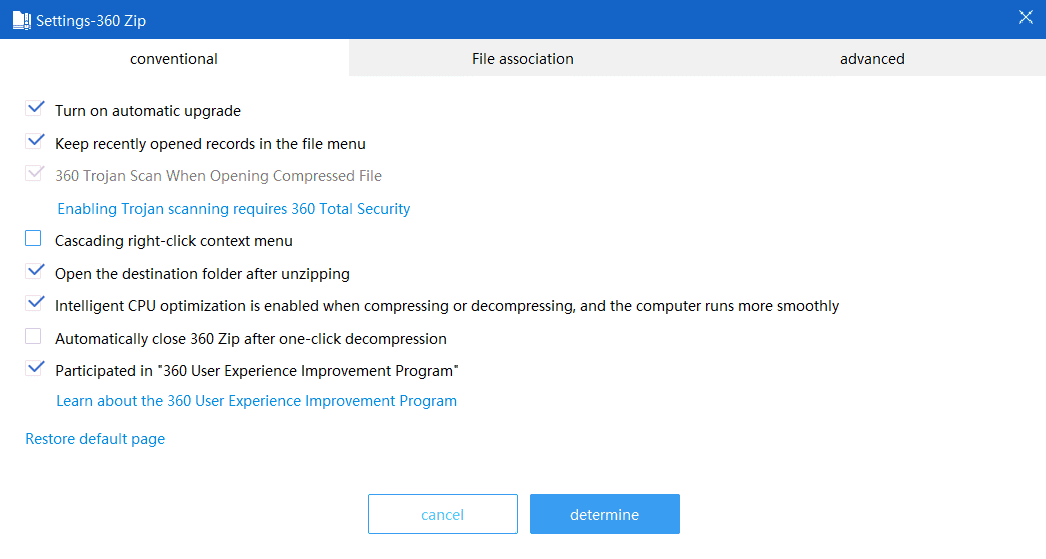Image resolution: width=1046 pixels, height=559 pixels.
Task: Open Learn about the 360 User Experience link
Action: coord(256,401)
